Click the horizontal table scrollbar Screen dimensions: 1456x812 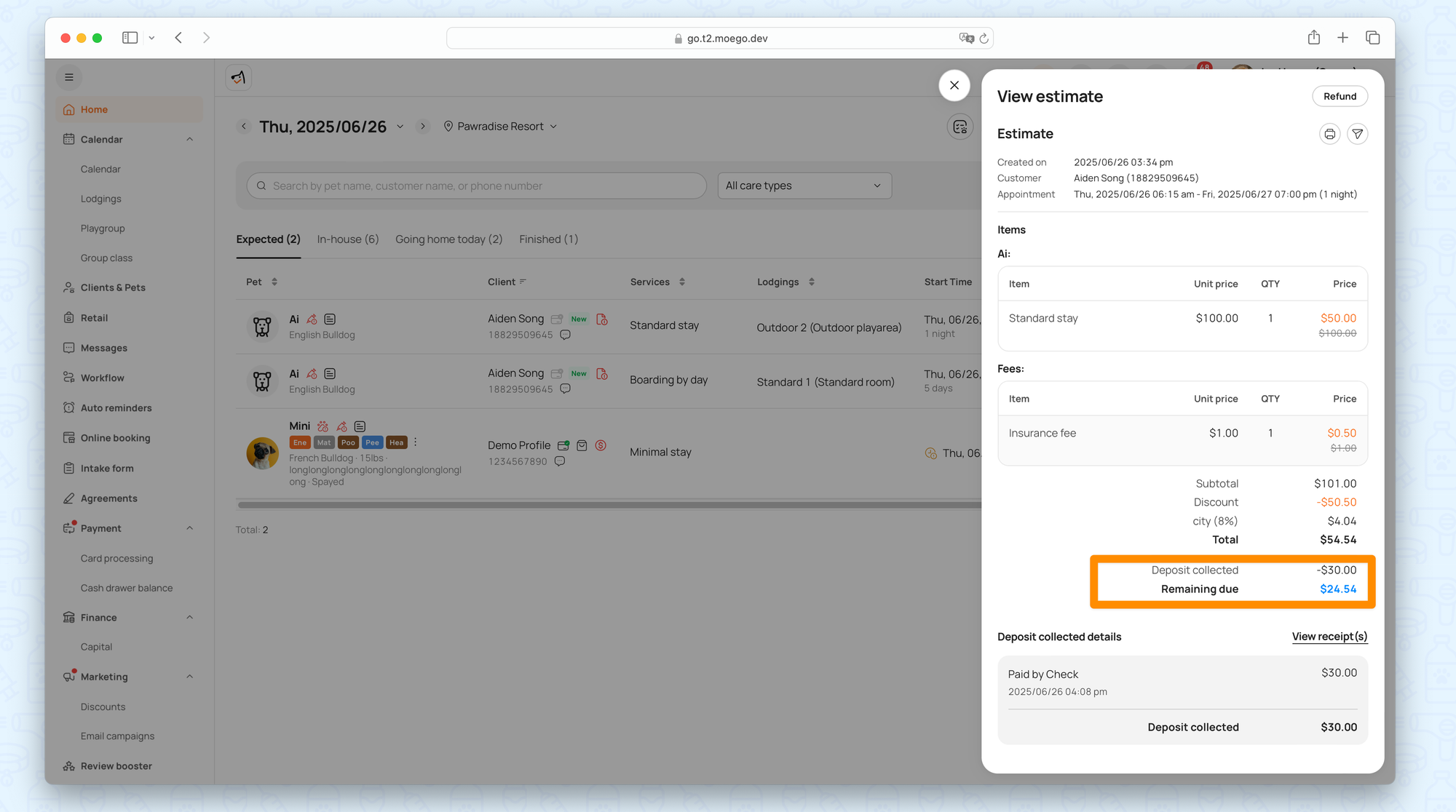point(608,505)
